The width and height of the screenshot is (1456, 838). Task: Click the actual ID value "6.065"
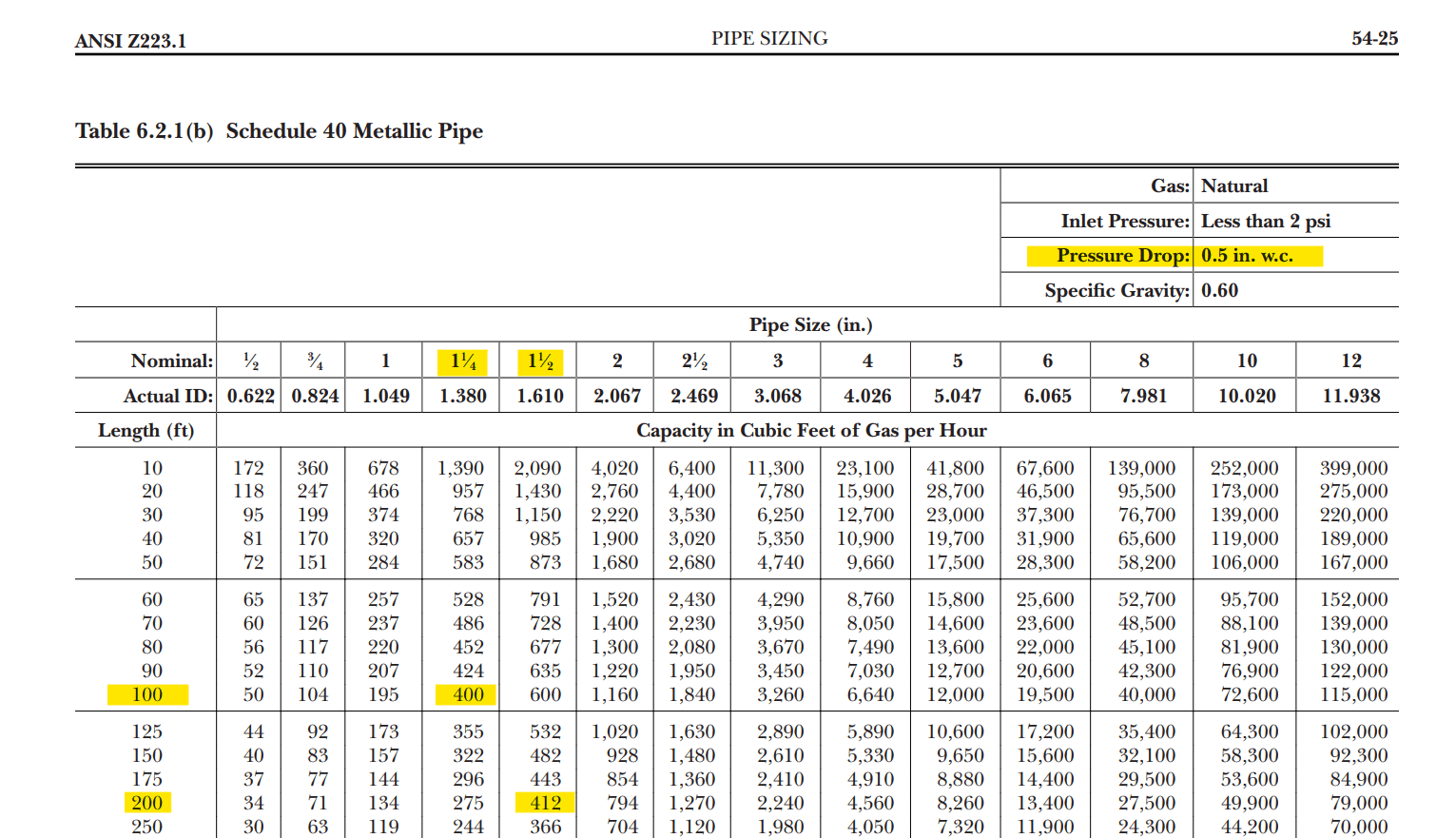1047,396
